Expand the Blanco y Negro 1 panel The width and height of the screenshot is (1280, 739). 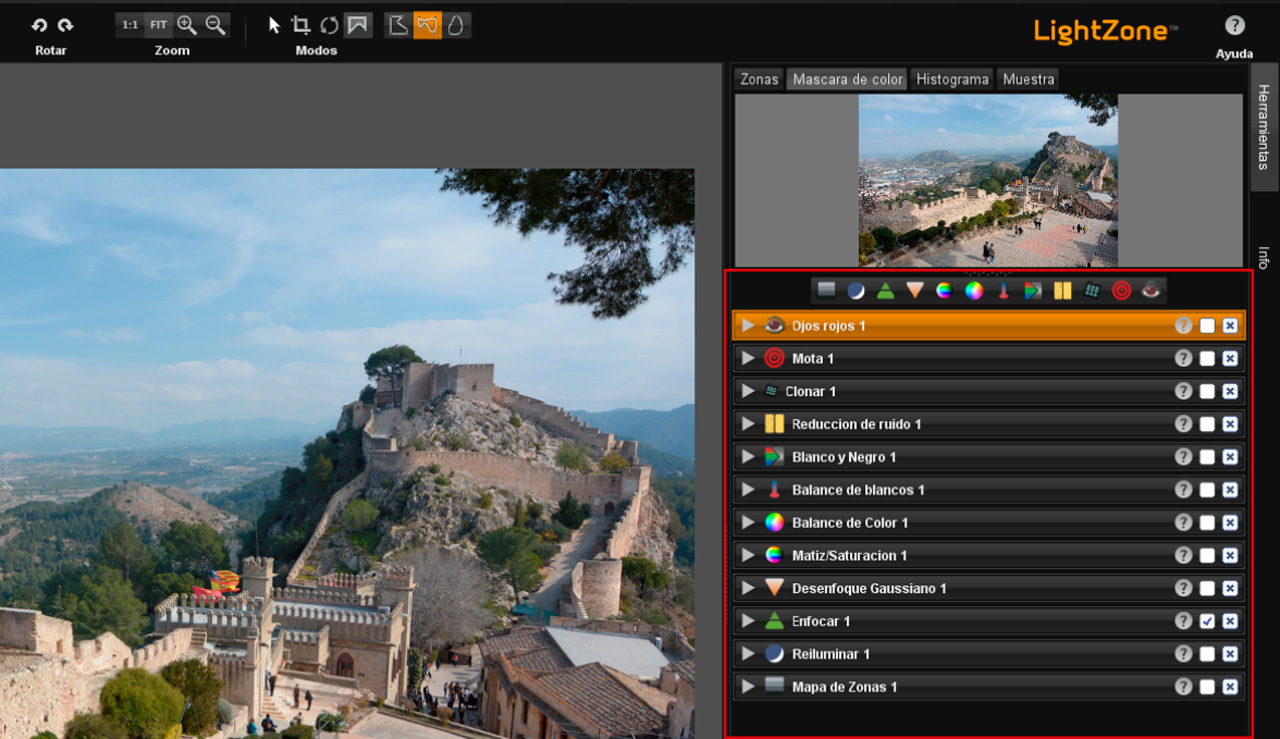point(747,456)
